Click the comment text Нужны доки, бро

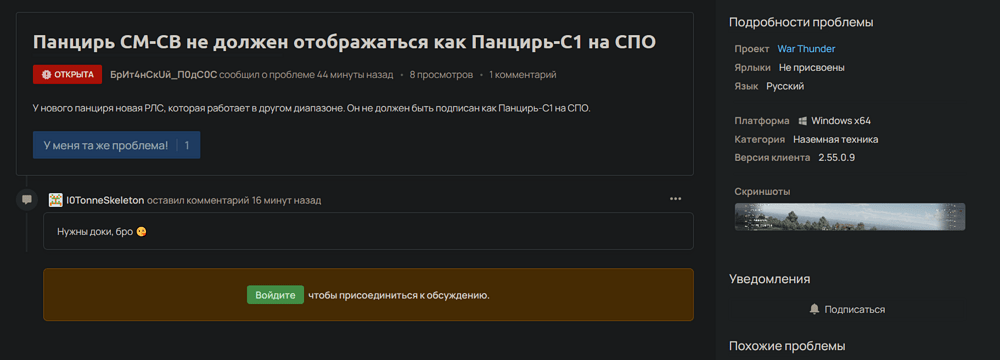point(95,232)
